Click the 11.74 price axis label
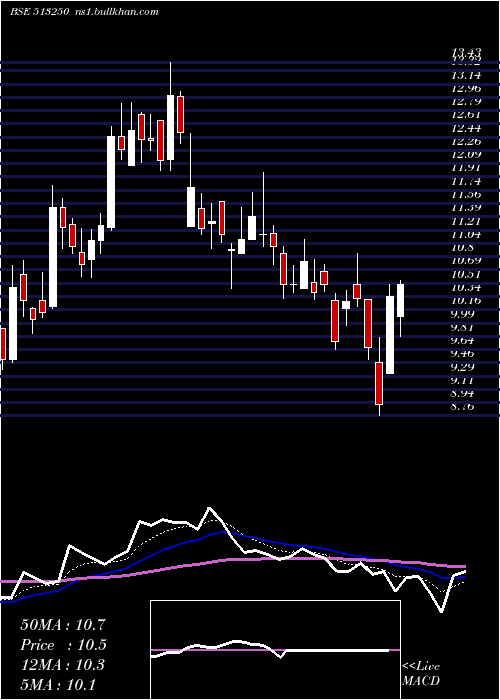Screen dimensions: 500x700 (x=466, y=181)
